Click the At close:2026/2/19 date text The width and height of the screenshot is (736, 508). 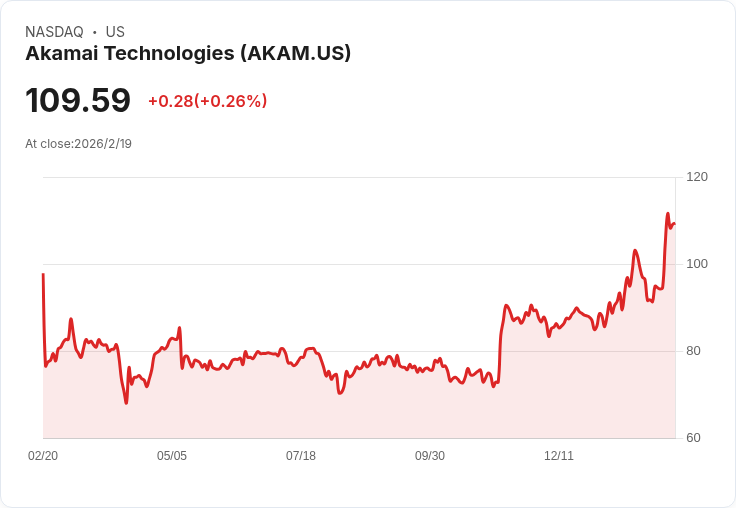tap(78, 144)
